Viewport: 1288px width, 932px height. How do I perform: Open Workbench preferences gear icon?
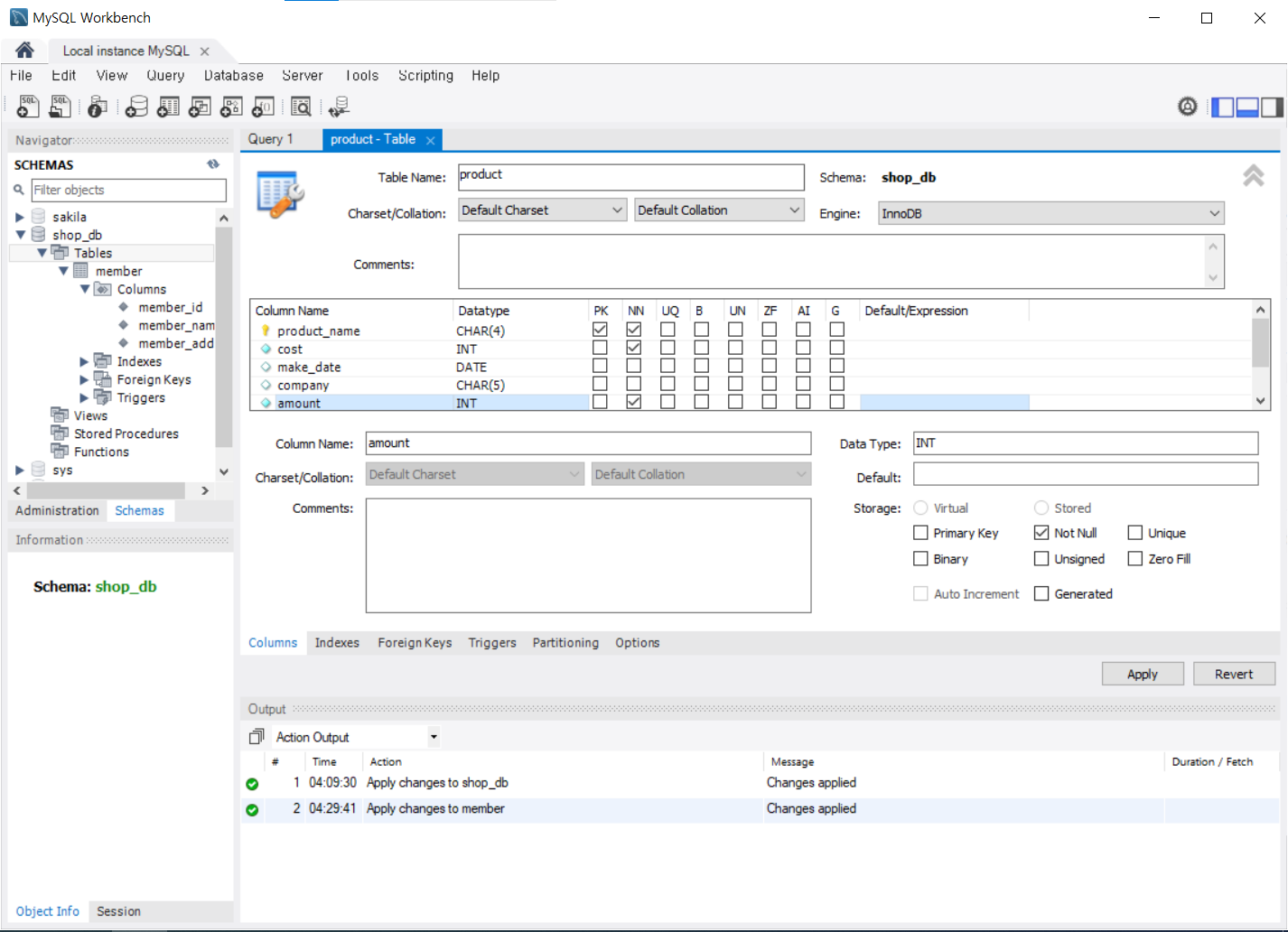pos(1188,107)
